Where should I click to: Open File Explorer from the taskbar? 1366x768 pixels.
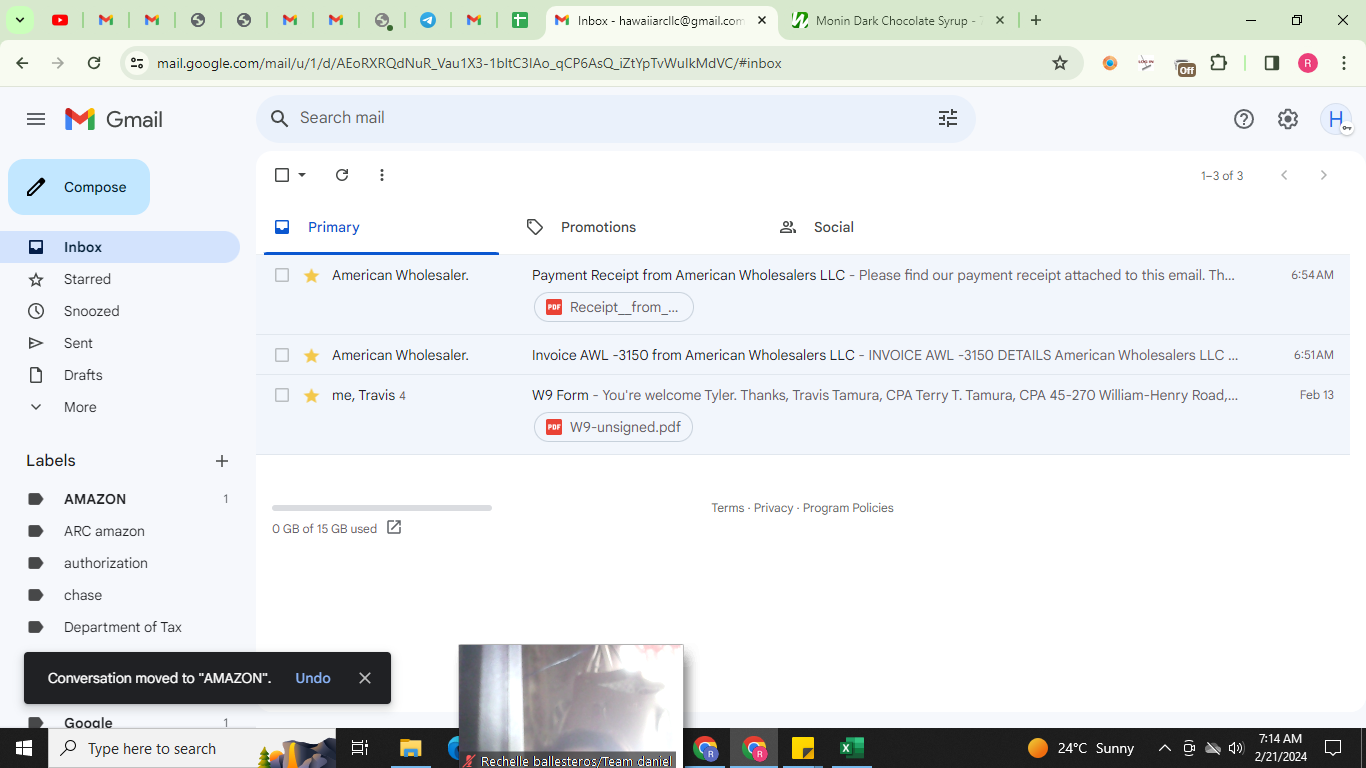pyautogui.click(x=410, y=748)
